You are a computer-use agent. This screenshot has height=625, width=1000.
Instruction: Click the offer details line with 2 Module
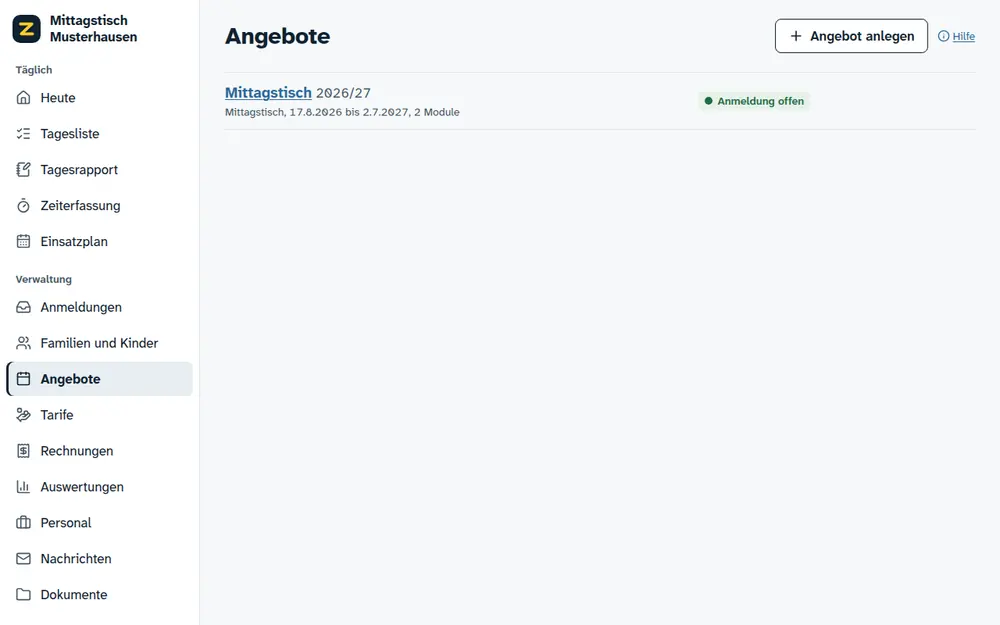pos(342,112)
